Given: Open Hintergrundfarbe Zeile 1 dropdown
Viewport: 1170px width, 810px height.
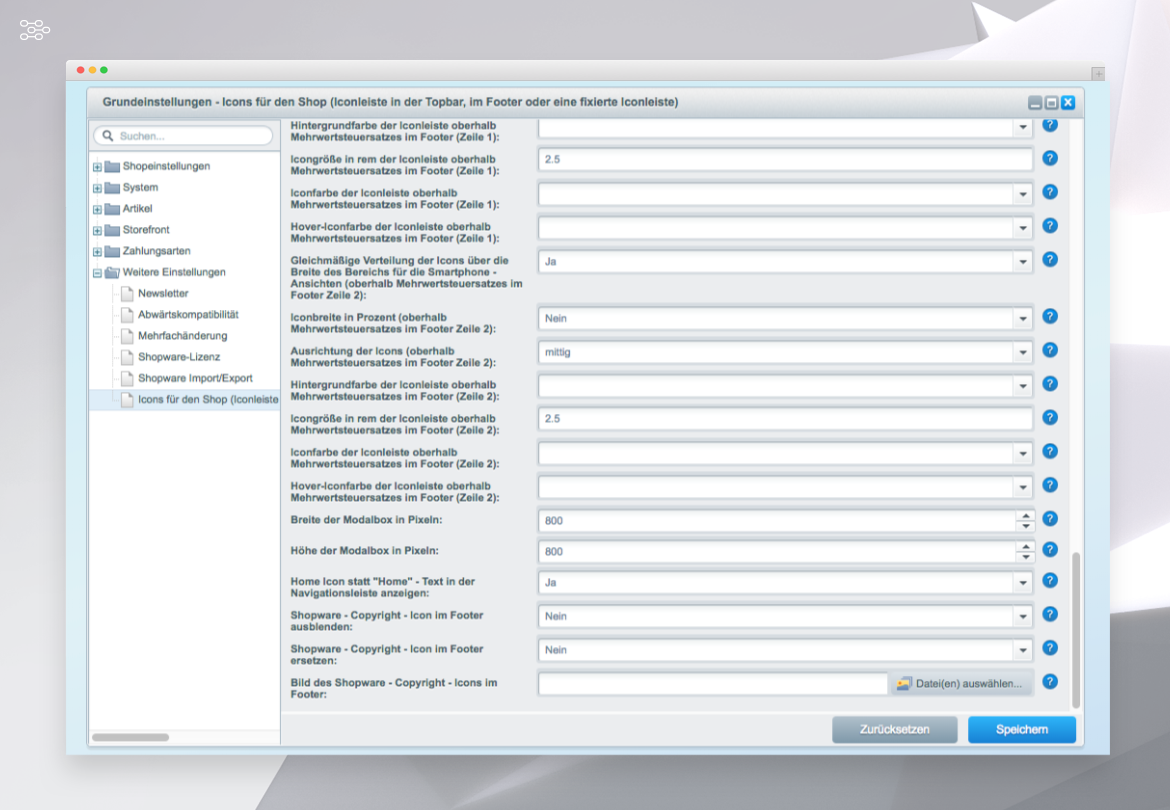Looking at the screenshot, I should pos(1023,128).
